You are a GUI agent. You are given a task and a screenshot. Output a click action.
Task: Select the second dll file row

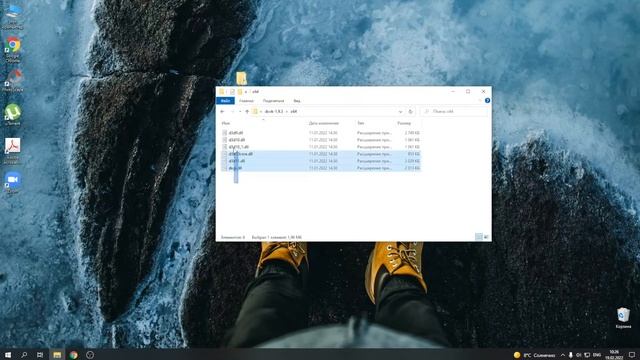click(321, 140)
